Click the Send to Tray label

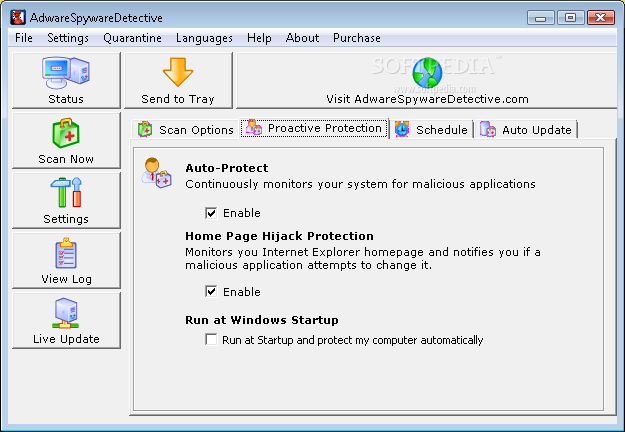coord(178,99)
